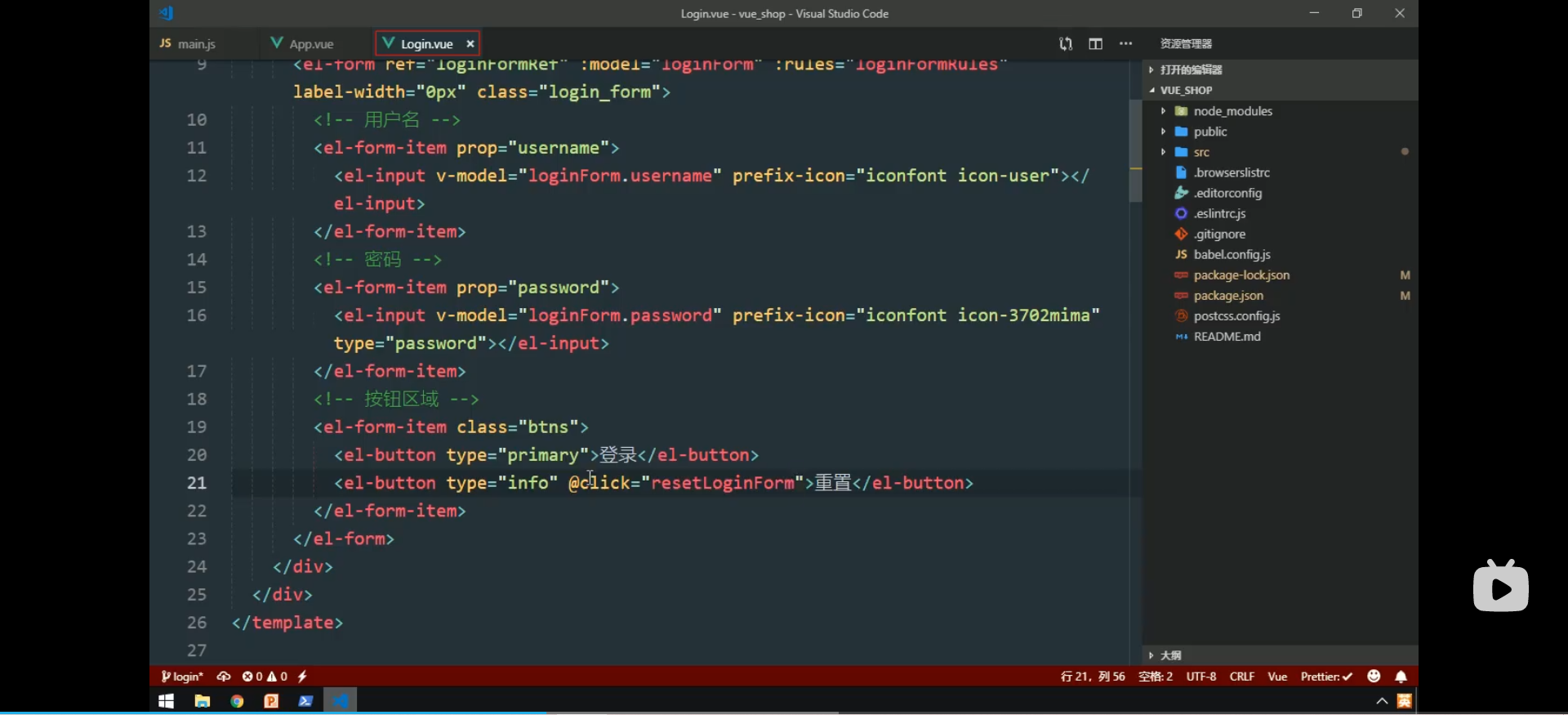Open the more actions ellipsis menu
This screenshot has width=1568, height=715.
click(1125, 44)
